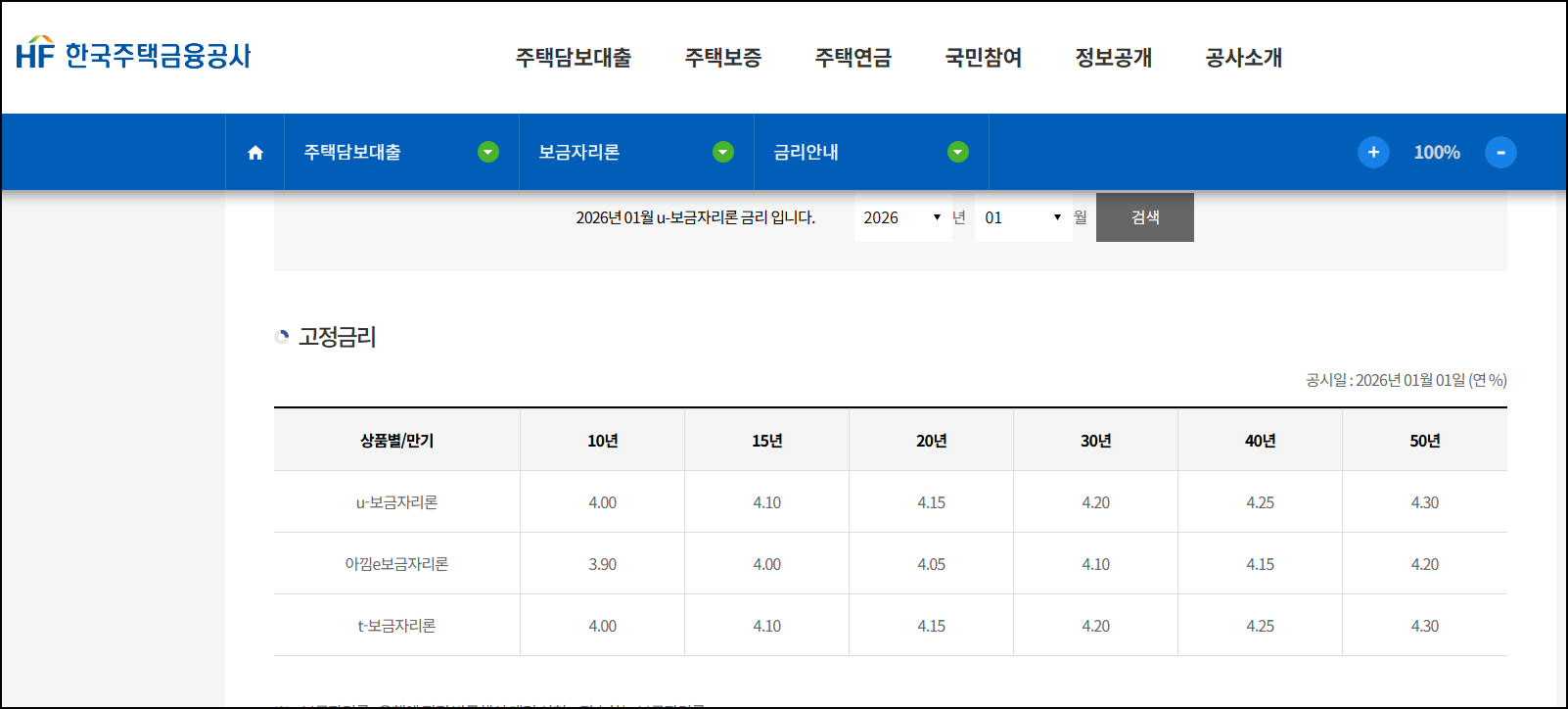
Task: Click the 20년 column header
Action: [932, 441]
